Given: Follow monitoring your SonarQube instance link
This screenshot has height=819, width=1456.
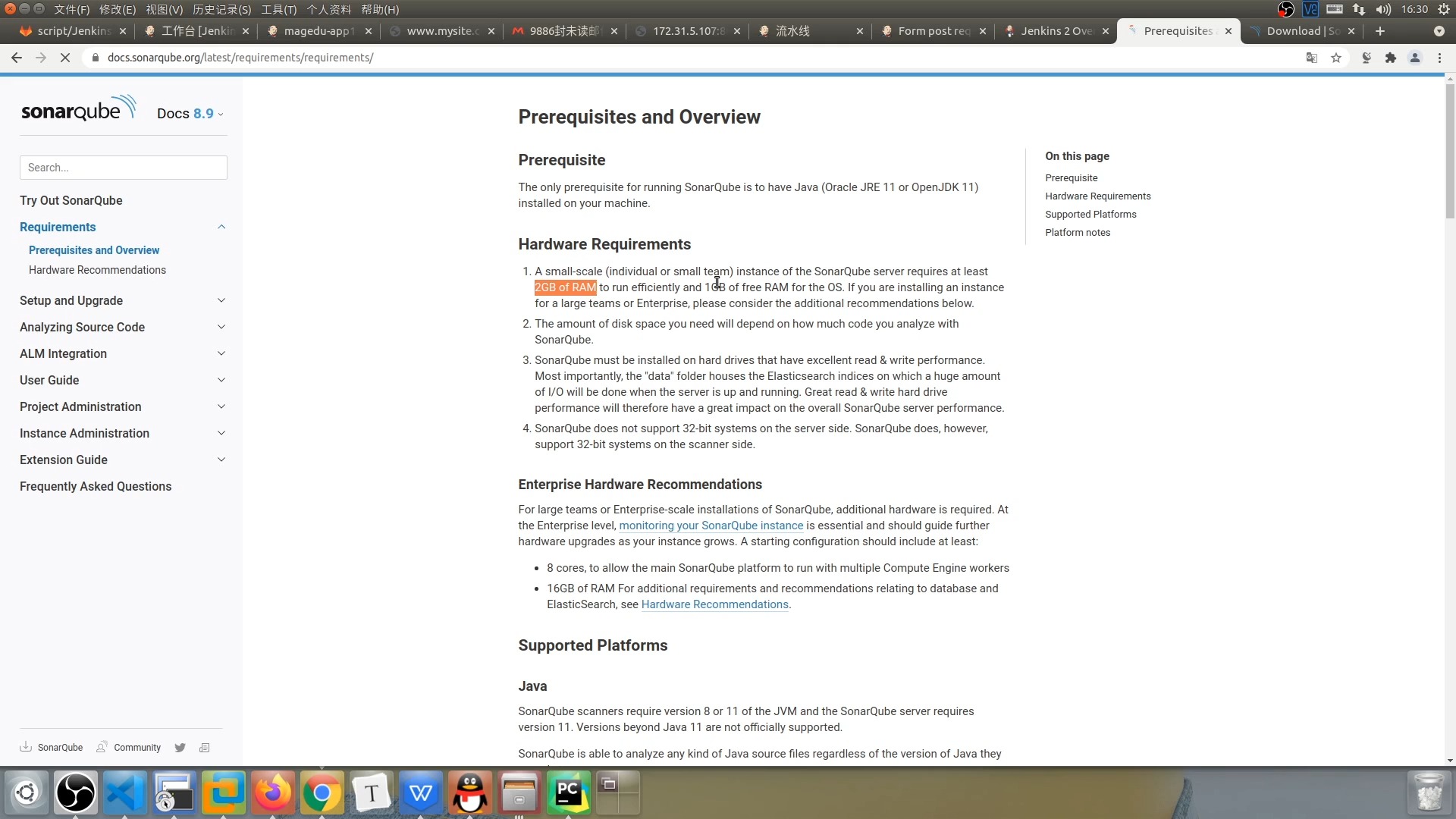Looking at the screenshot, I should 711,526.
